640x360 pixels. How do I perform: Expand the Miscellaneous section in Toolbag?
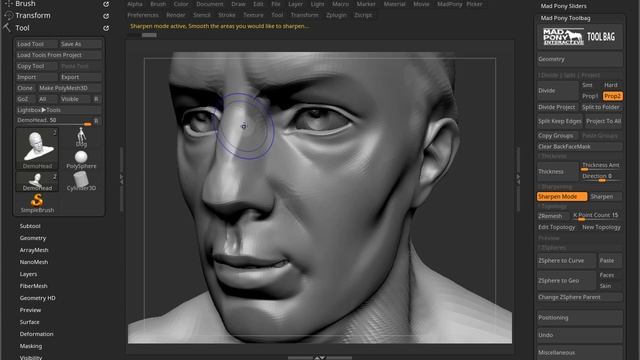coord(580,353)
